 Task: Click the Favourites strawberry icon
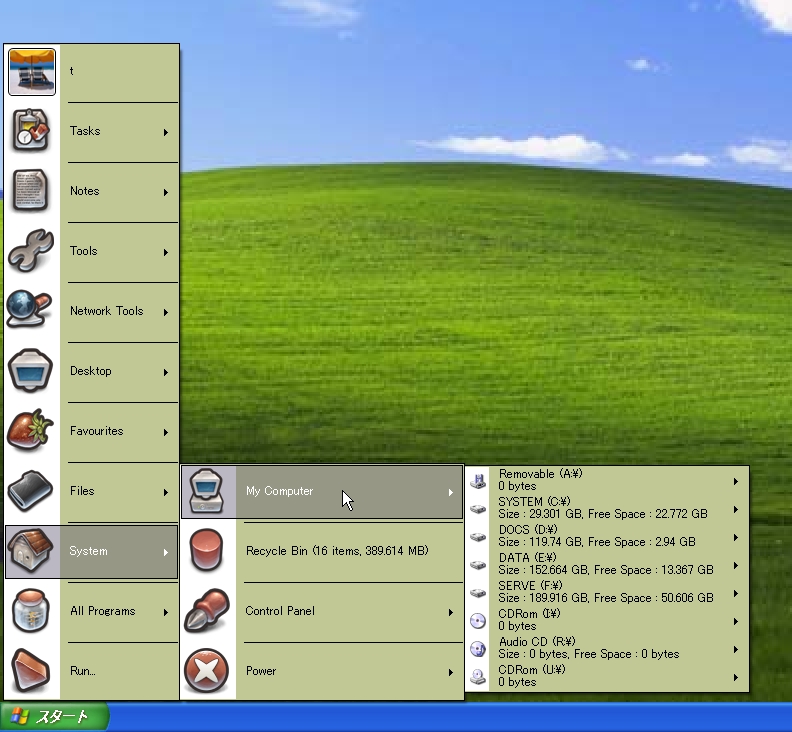coord(30,430)
